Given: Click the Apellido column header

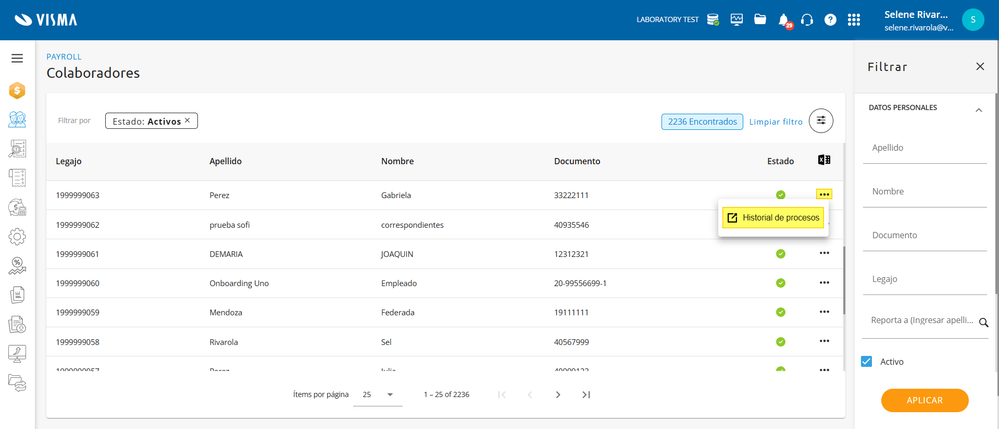Looking at the screenshot, I should point(226,161).
